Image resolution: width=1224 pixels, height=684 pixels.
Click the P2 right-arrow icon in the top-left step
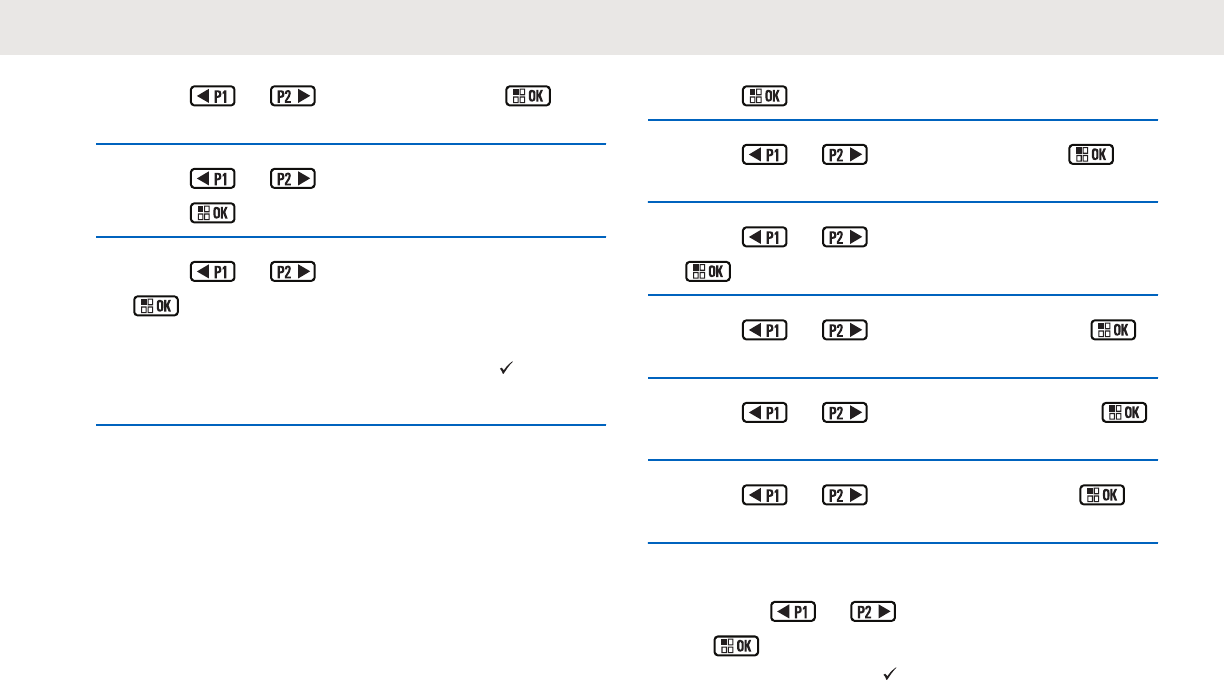292,97
